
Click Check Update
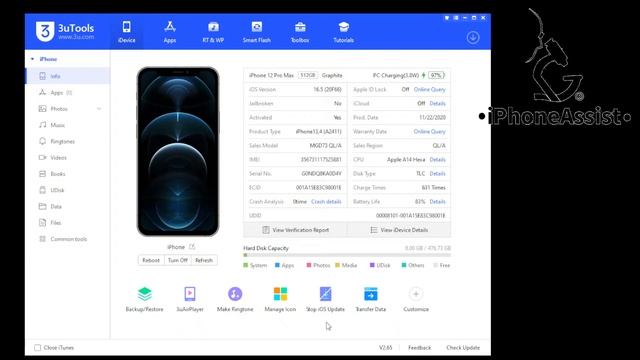click(463, 348)
